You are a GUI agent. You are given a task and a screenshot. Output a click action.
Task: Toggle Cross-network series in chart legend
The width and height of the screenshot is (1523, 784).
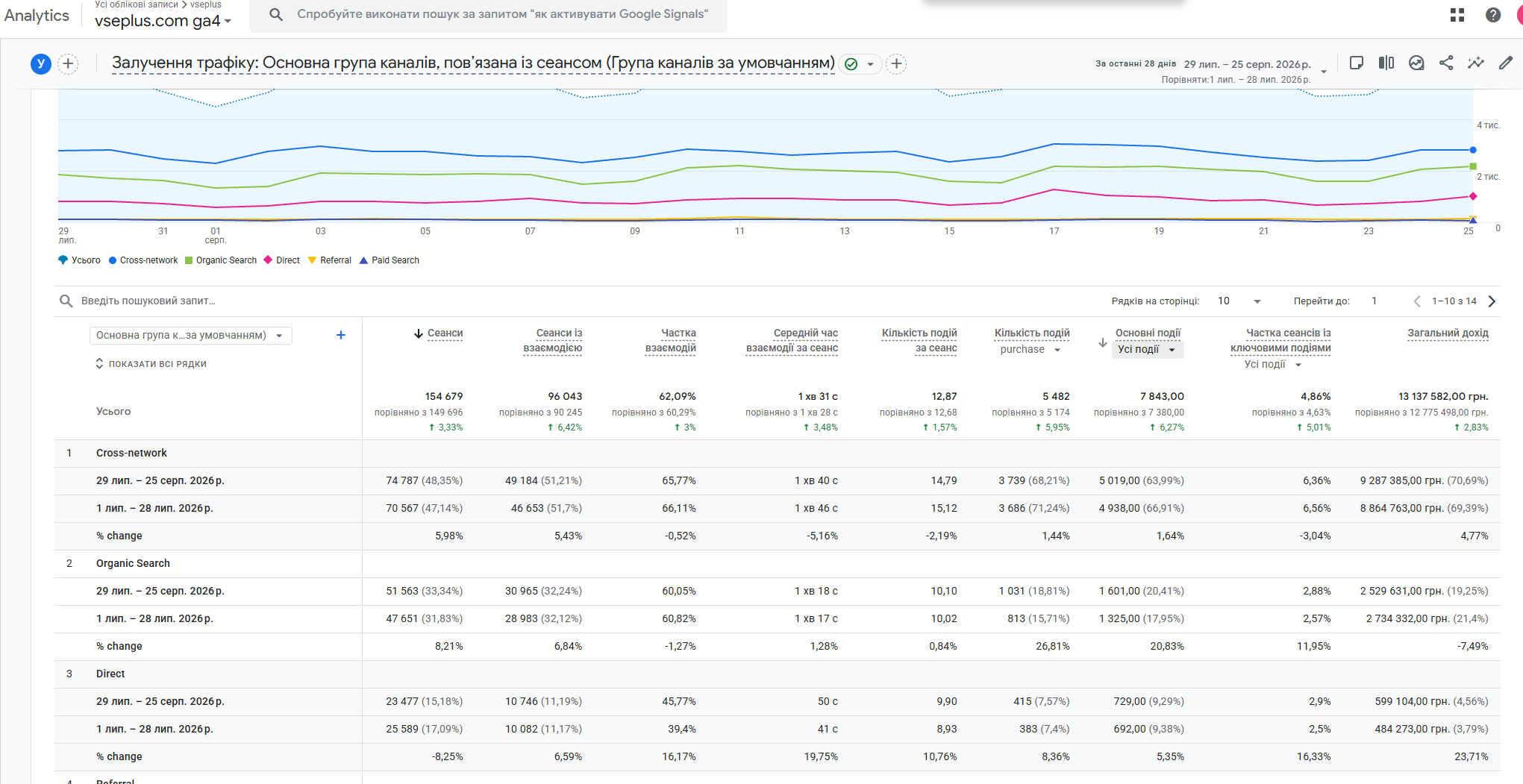tap(143, 260)
